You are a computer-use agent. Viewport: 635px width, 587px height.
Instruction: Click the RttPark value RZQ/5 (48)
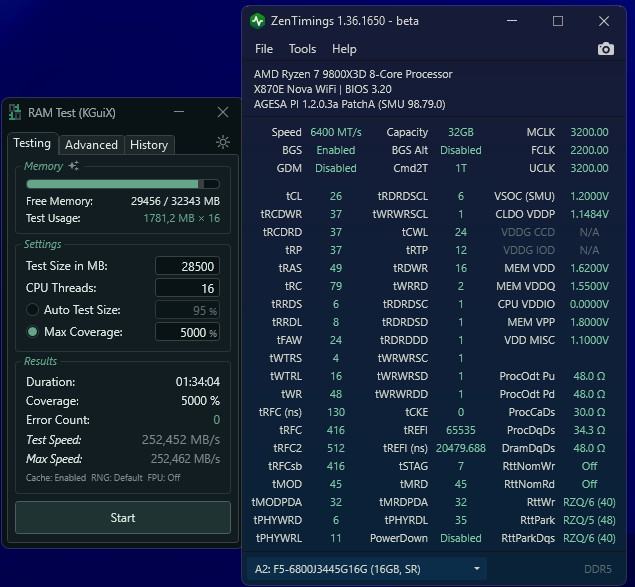(x=589, y=520)
